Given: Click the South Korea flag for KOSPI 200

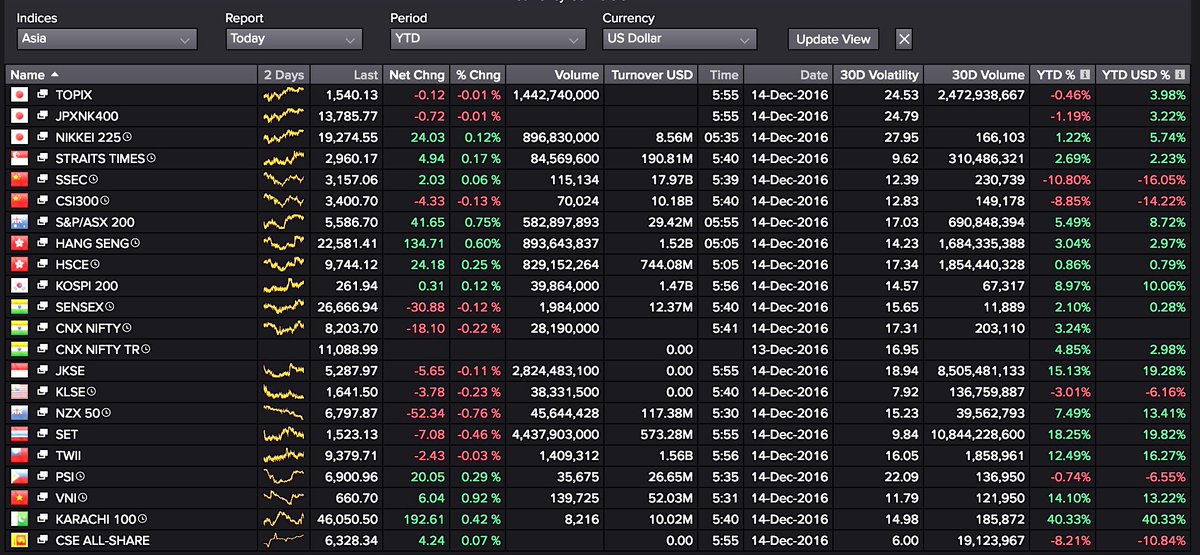Looking at the screenshot, I should (17, 286).
